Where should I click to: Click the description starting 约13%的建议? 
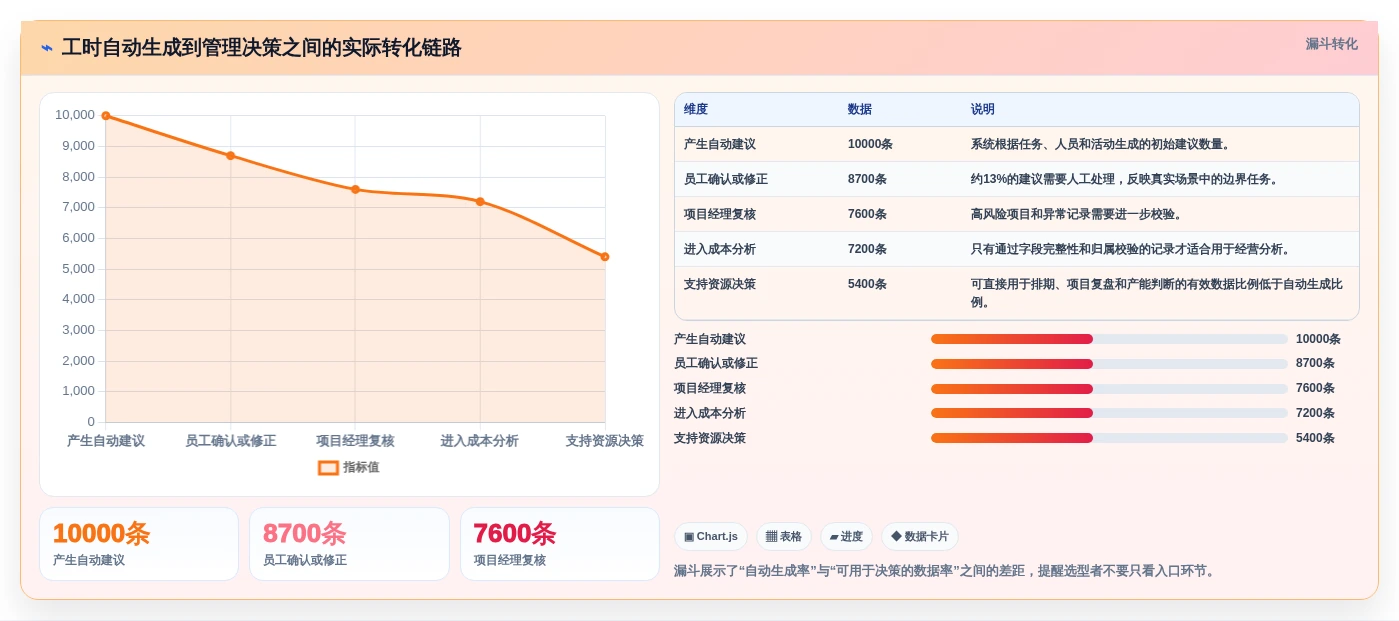coord(1125,179)
